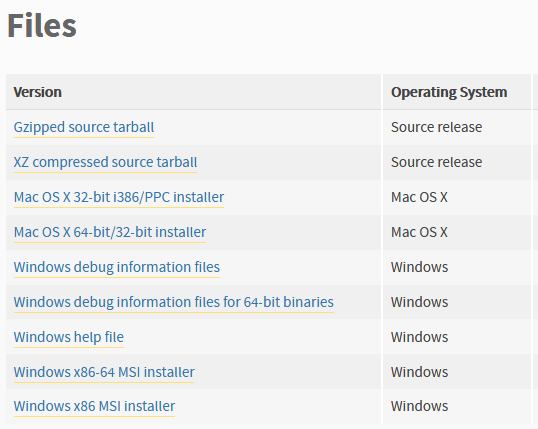This screenshot has width=538, height=429.
Task: Click Windows cell beside Windows debug information files
Action: (x=419, y=267)
